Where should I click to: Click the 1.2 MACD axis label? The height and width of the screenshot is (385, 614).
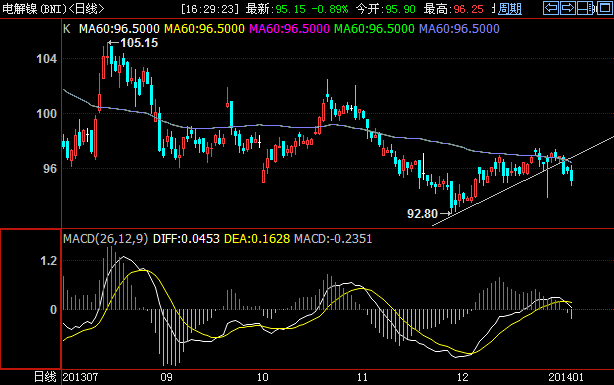coord(49,261)
